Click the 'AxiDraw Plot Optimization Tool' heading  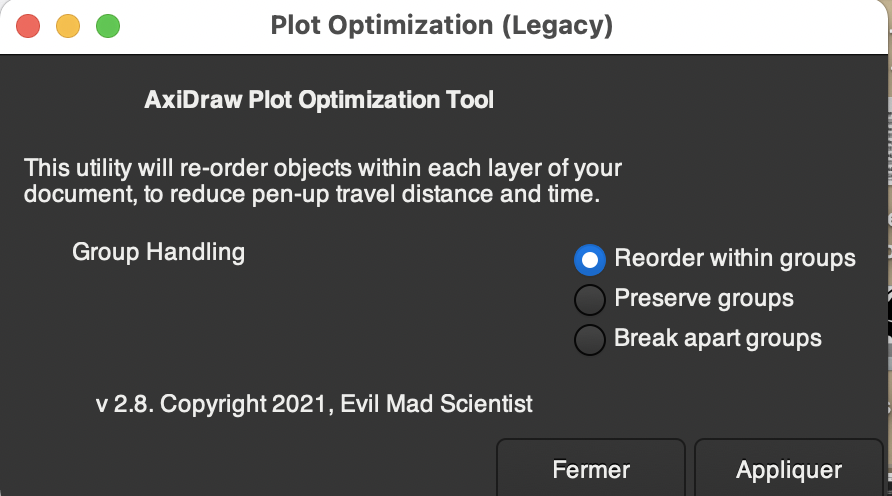319,100
